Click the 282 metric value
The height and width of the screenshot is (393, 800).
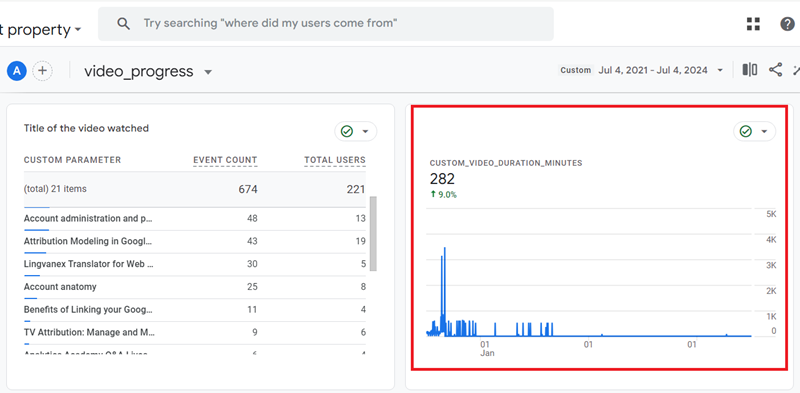[x=442, y=179]
